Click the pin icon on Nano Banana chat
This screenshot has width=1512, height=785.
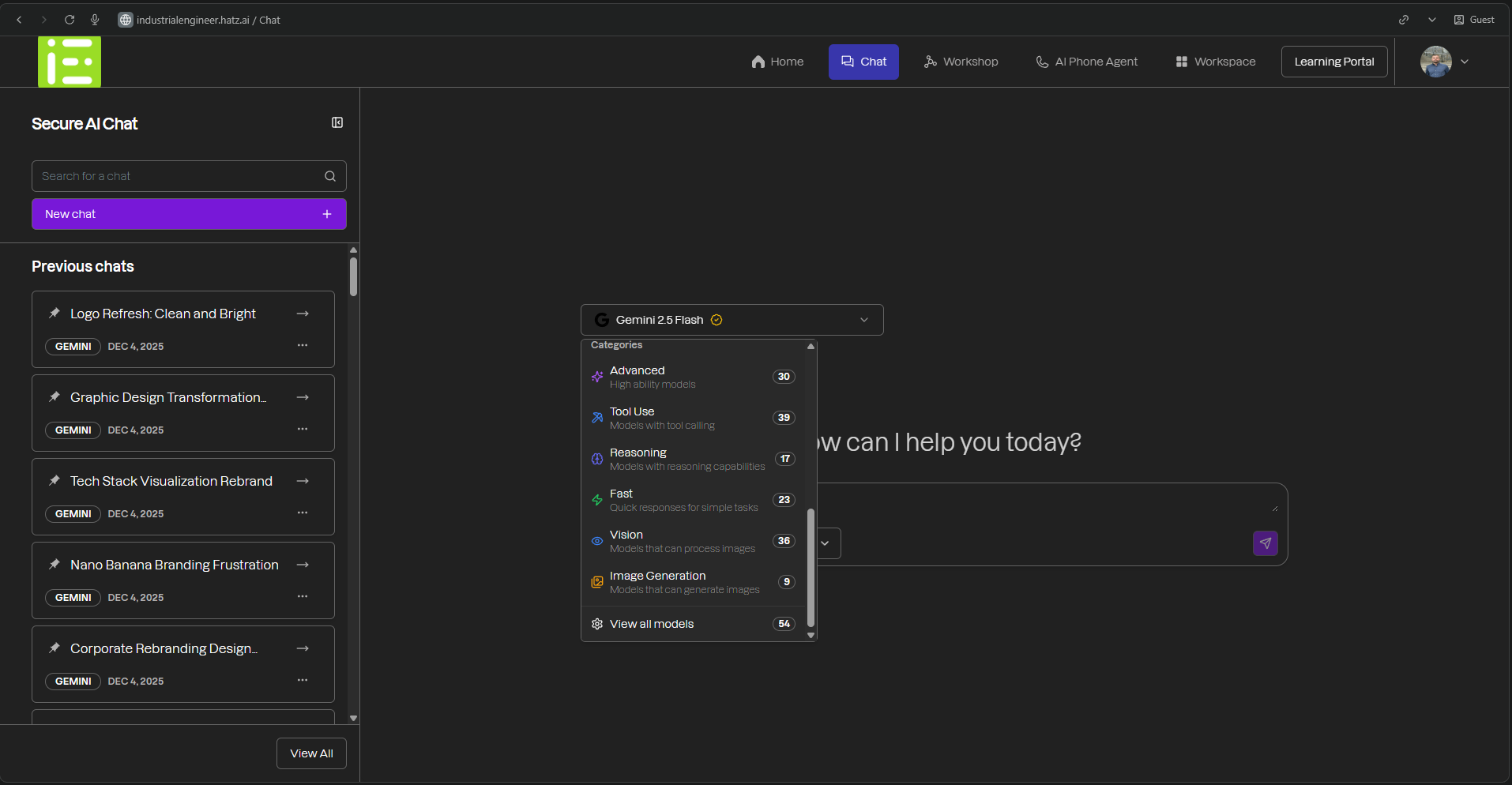(x=55, y=565)
